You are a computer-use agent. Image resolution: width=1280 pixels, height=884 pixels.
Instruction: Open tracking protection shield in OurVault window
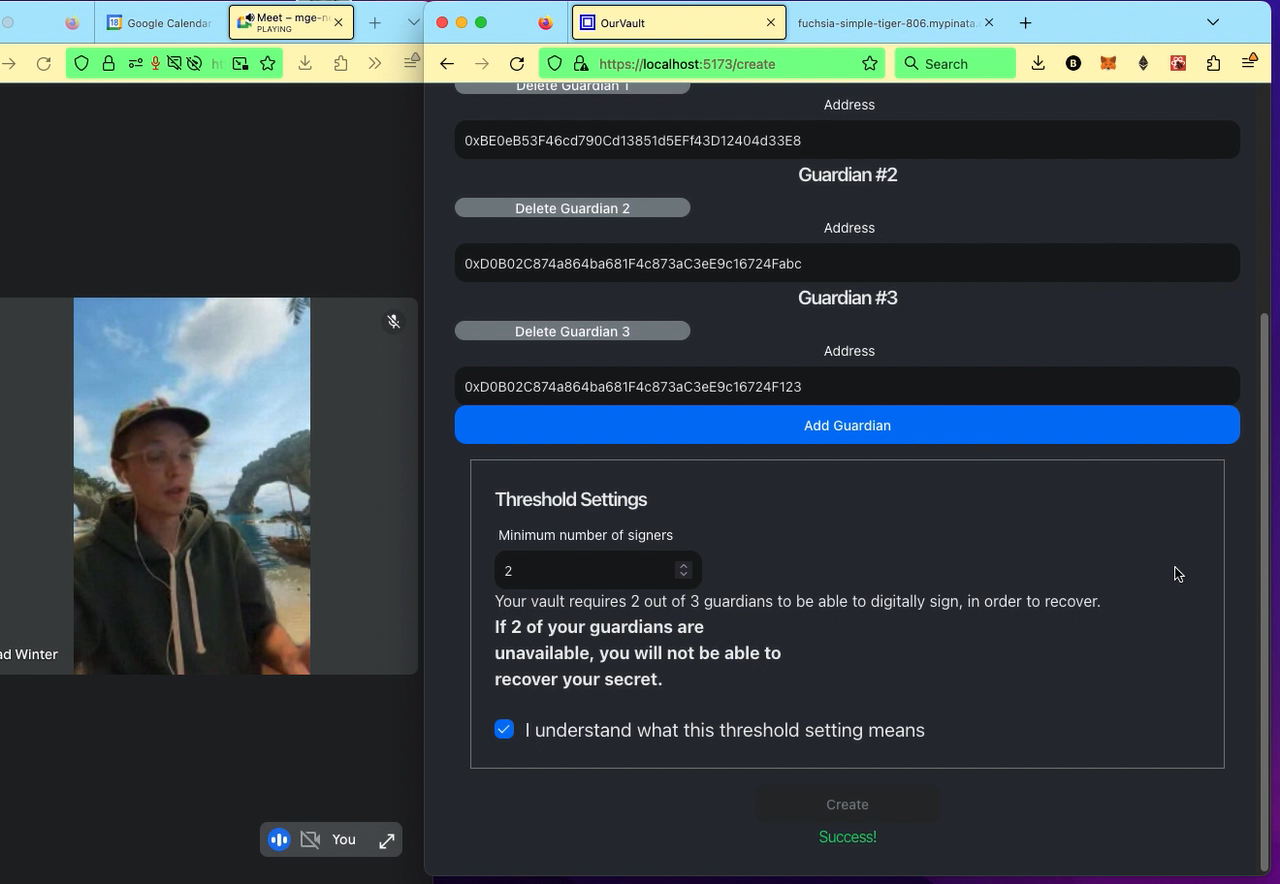click(555, 64)
